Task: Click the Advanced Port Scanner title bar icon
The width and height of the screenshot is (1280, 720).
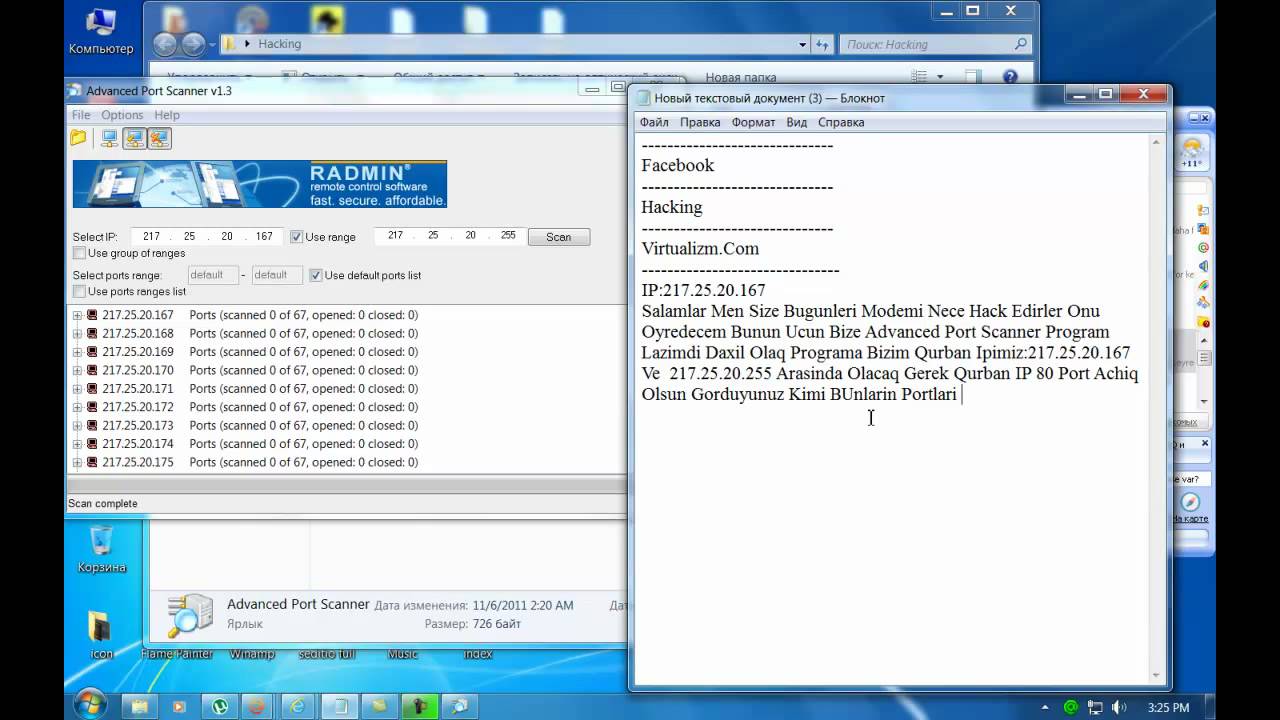Action: click(x=74, y=91)
